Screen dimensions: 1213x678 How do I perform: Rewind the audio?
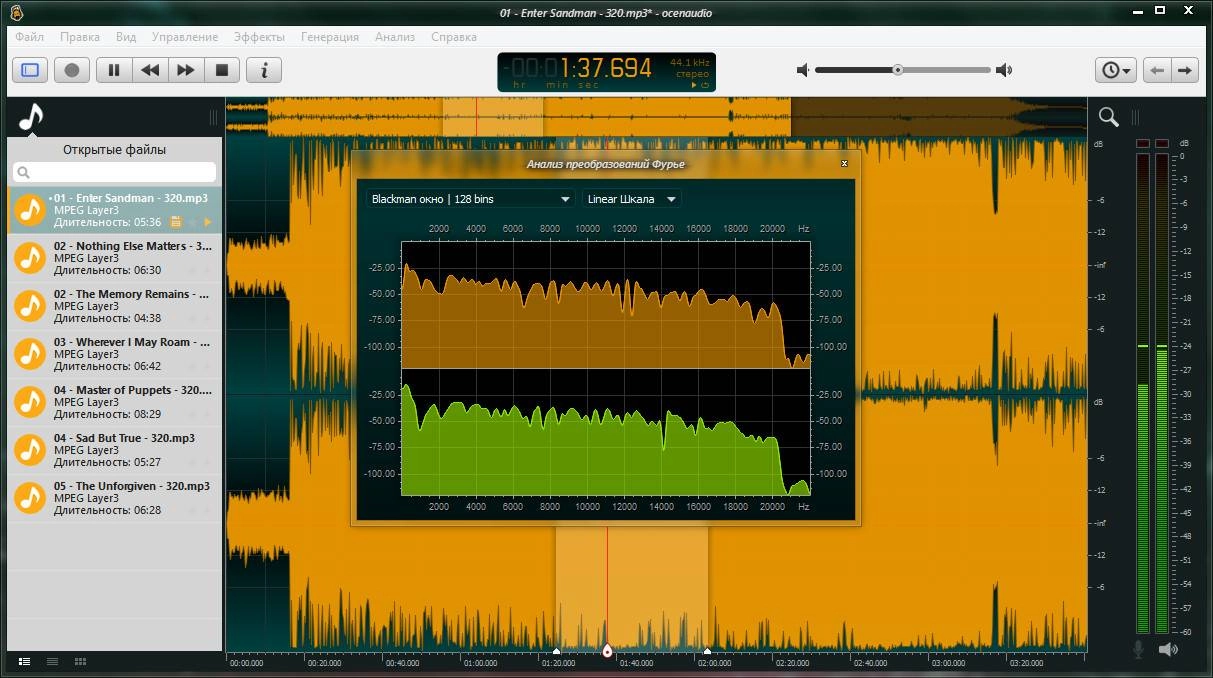150,70
